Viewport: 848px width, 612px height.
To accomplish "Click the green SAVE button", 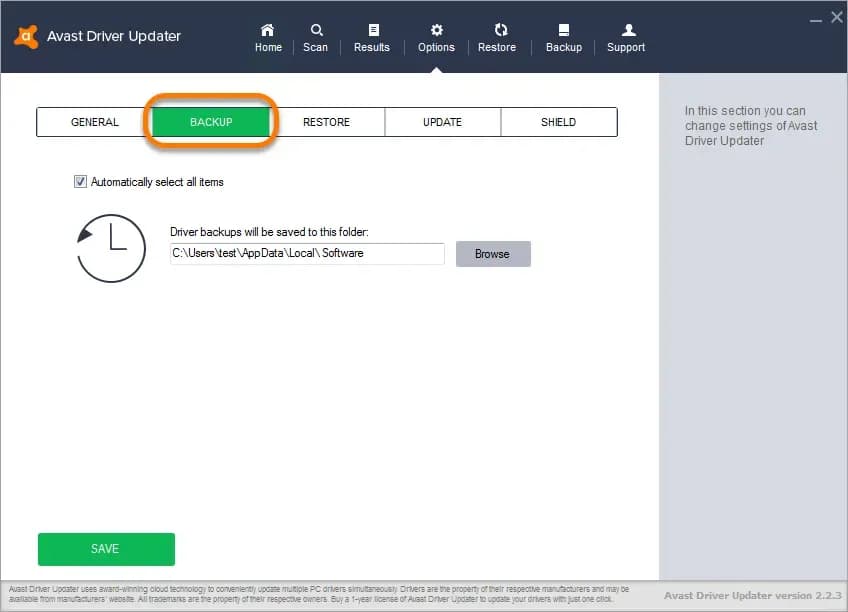I will pos(106,549).
